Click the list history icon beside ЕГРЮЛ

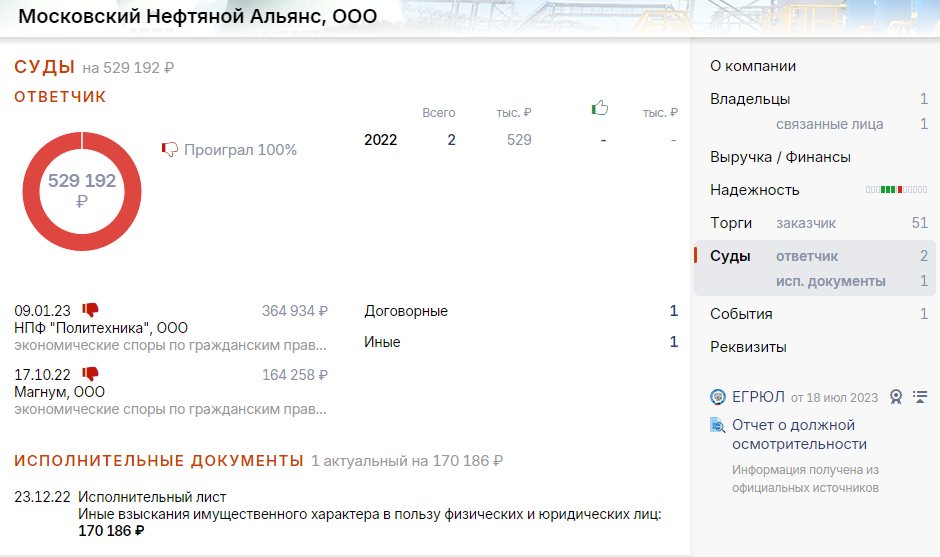click(x=920, y=397)
